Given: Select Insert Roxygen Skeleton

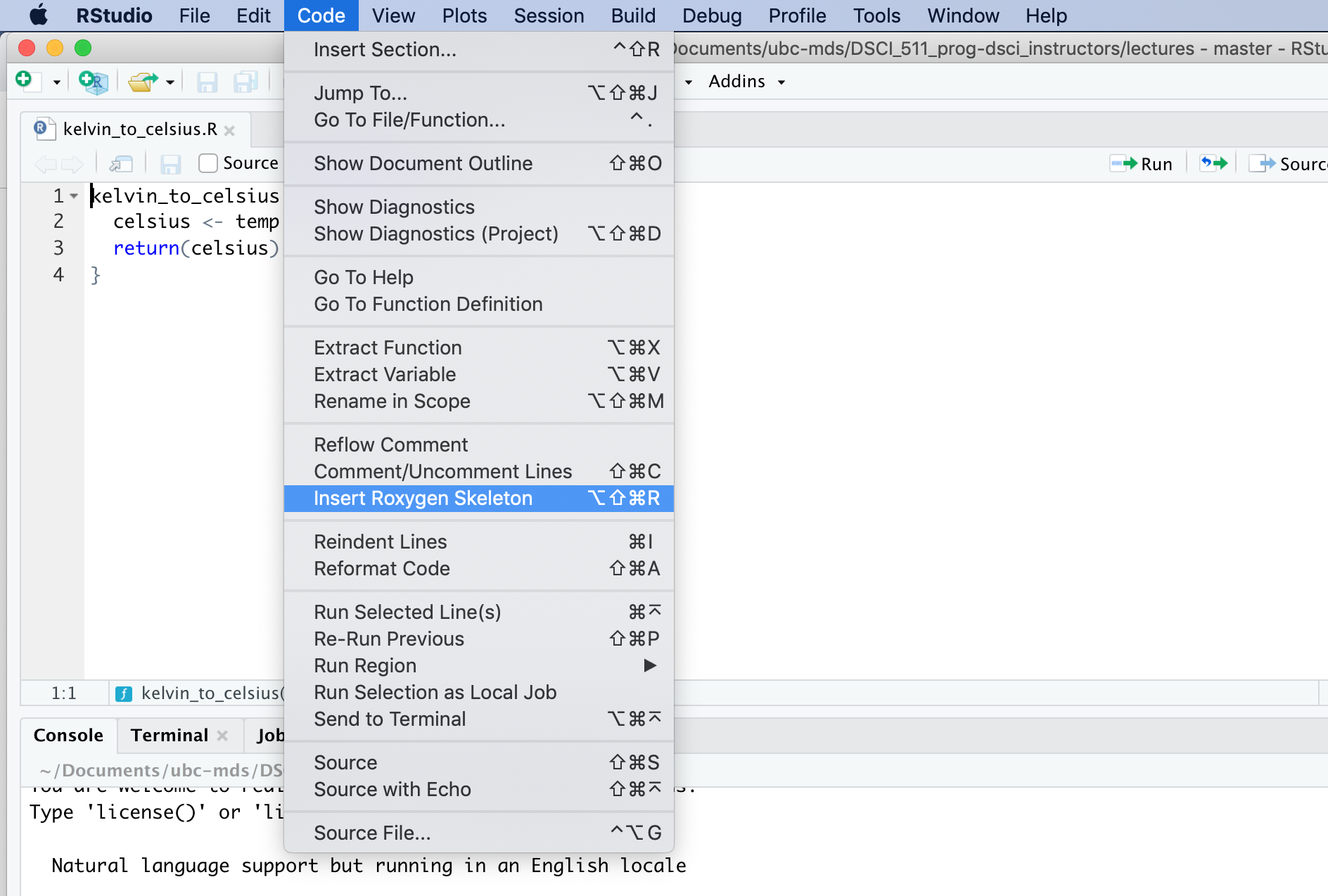Looking at the screenshot, I should 479,498.
